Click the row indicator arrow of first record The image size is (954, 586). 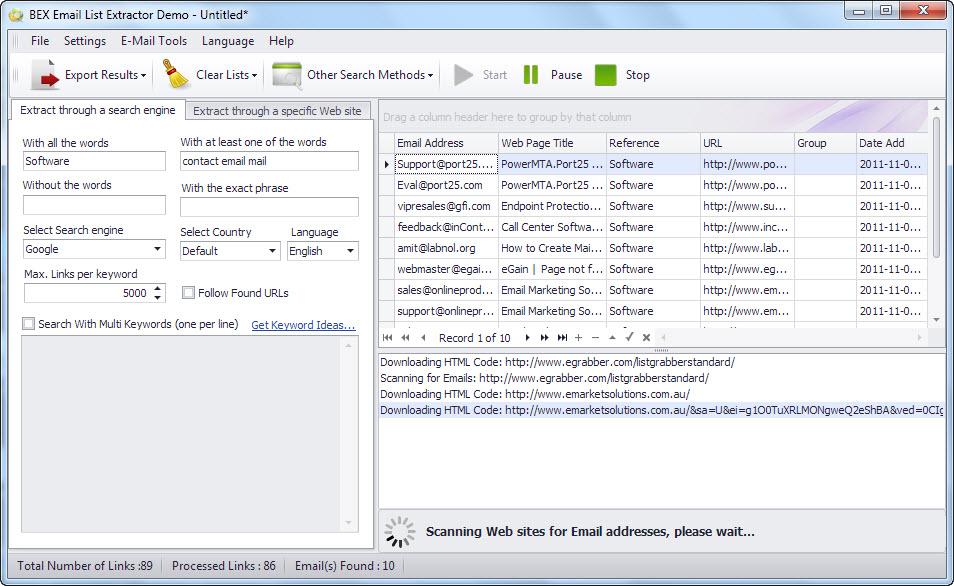click(x=386, y=164)
